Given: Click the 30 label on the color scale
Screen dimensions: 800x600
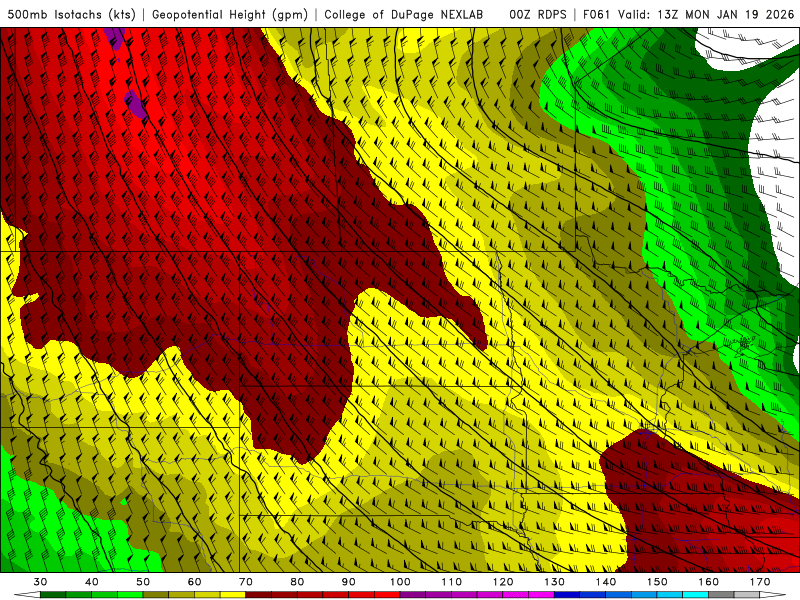Looking at the screenshot, I should point(40,582).
